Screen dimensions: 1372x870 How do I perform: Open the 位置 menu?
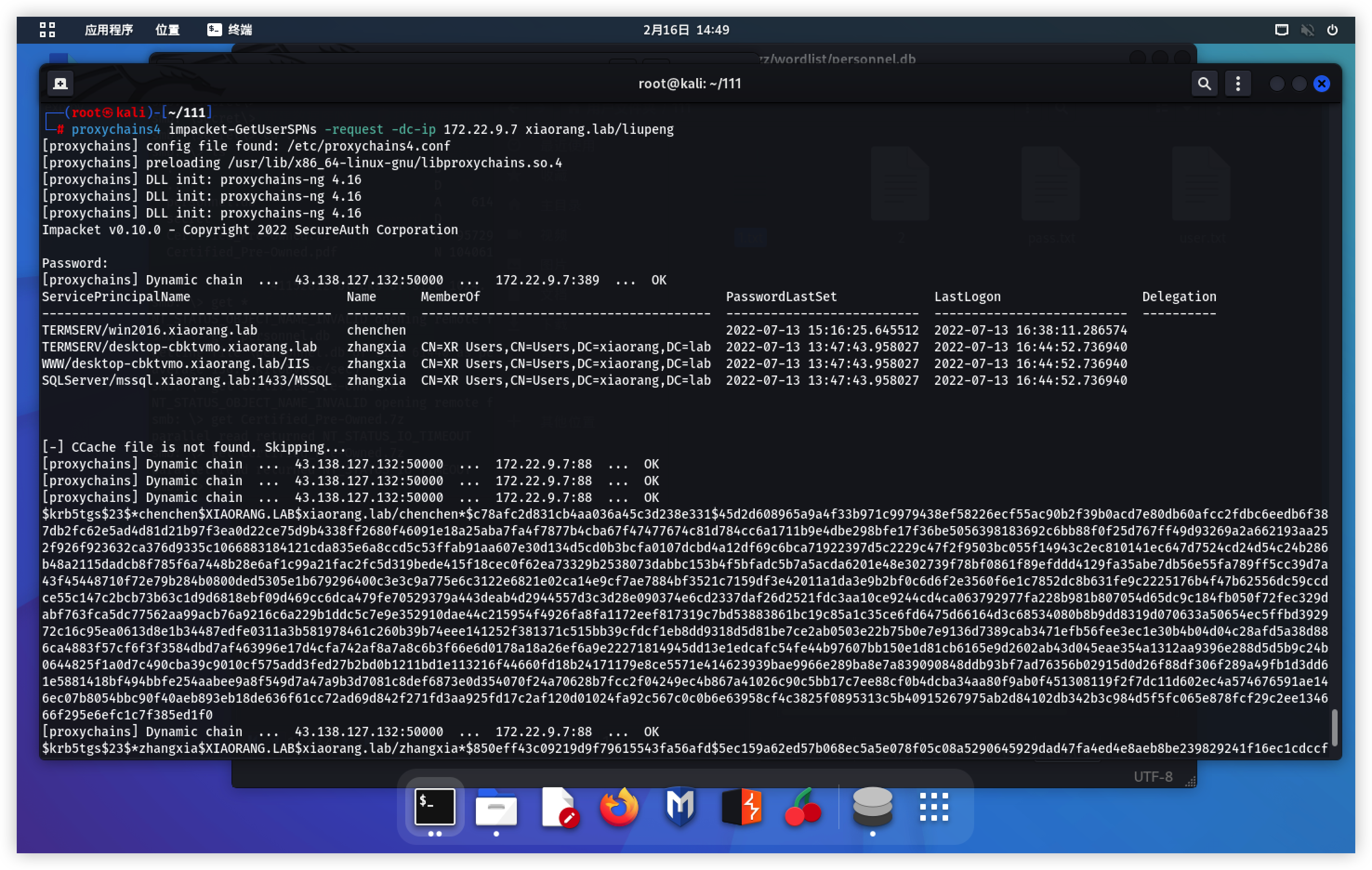point(167,30)
